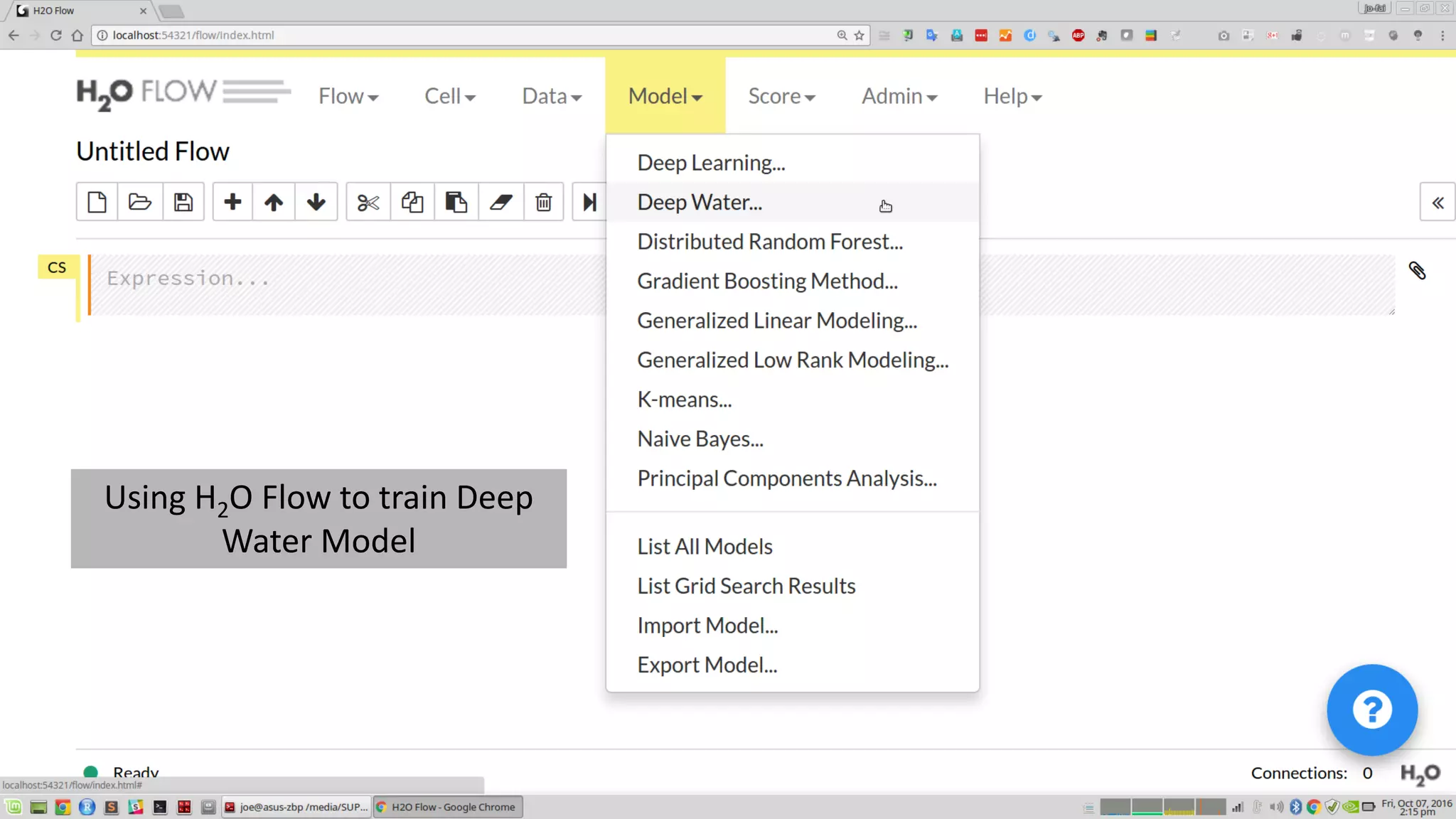Clear cell with eraser icon
Screen dimensions: 1456x819
[x=501, y=203]
